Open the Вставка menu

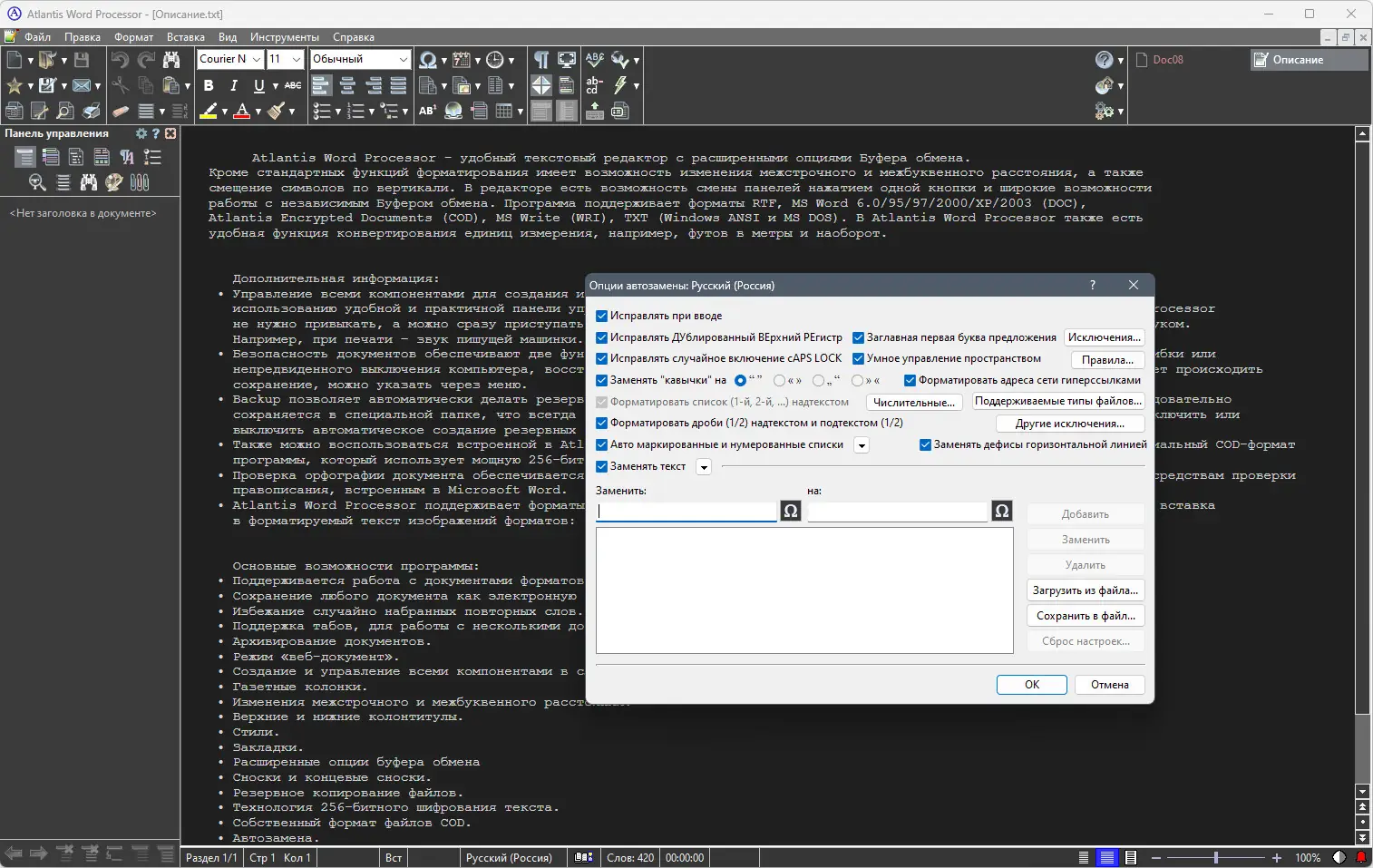[186, 37]
